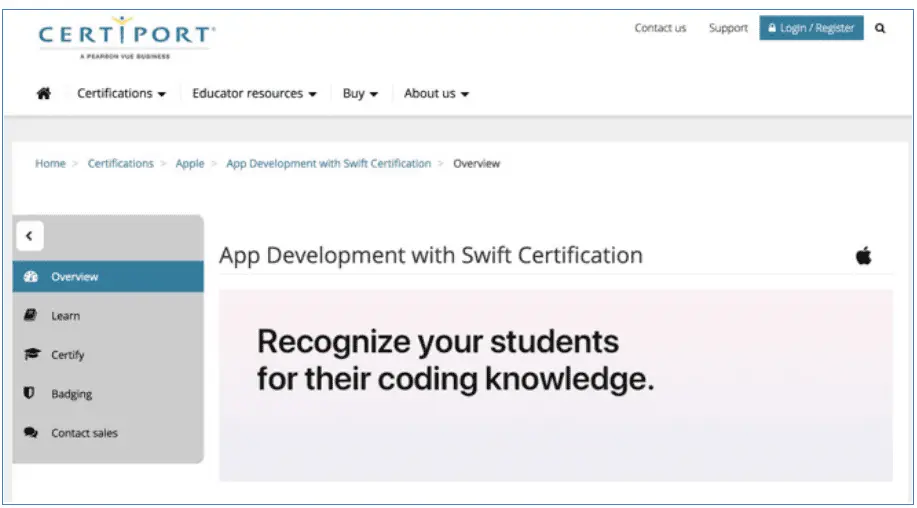The width and height of the screenshot is (917, 508).
Task: Expand the About us dropdown
Action: tap(436, 94)
